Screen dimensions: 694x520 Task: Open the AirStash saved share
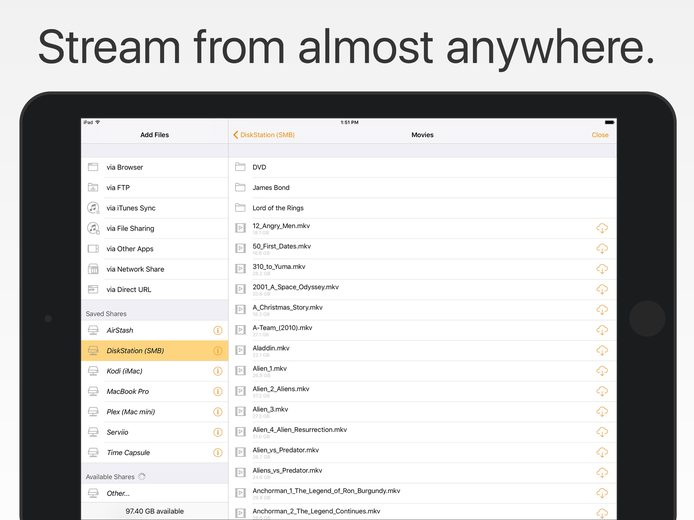[154, 330]
